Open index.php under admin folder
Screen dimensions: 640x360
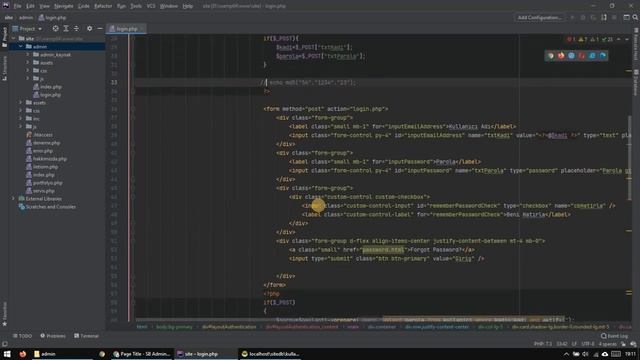(x=47, y=87)
